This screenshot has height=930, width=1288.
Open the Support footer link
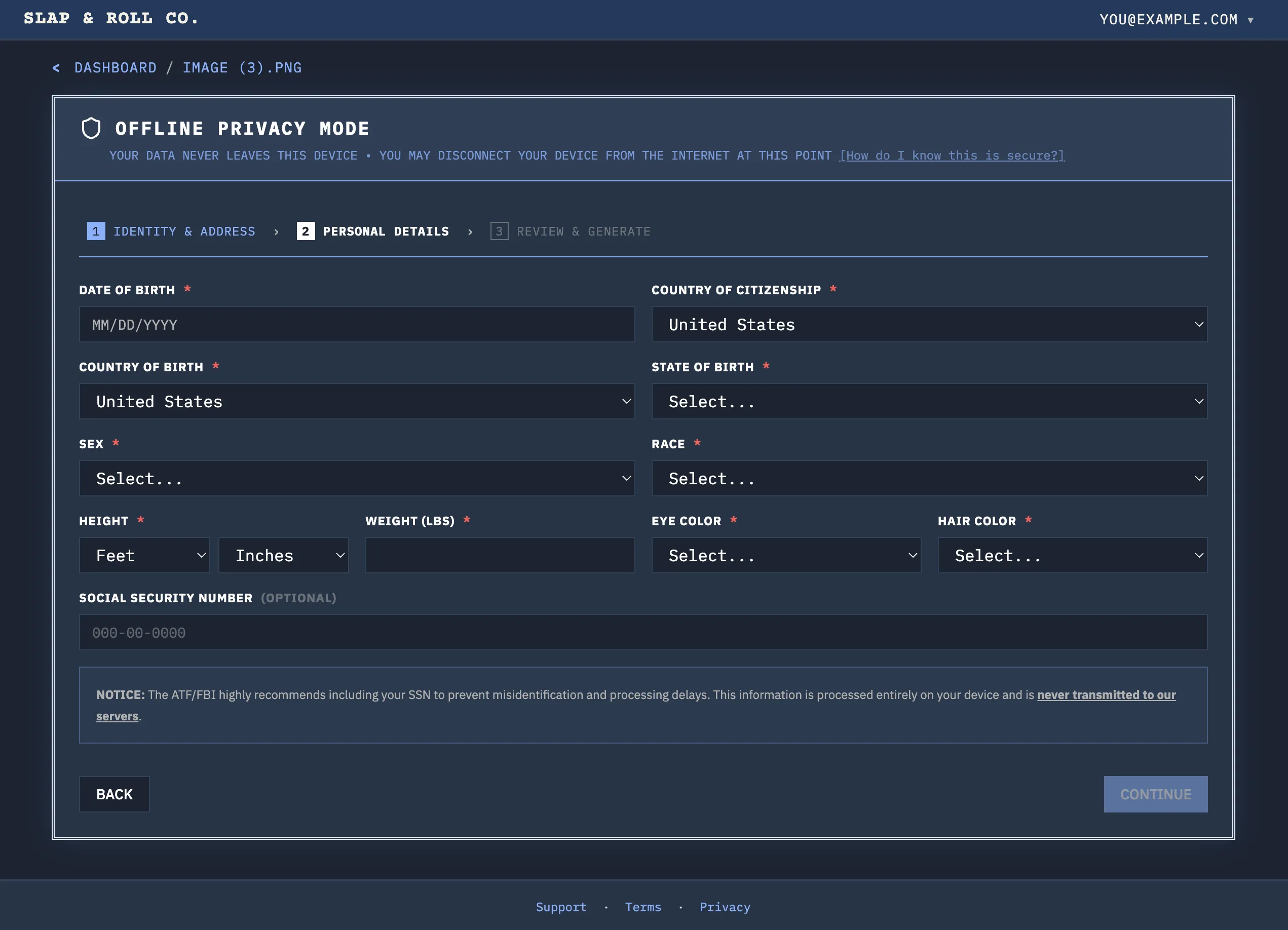pos(561,907)
